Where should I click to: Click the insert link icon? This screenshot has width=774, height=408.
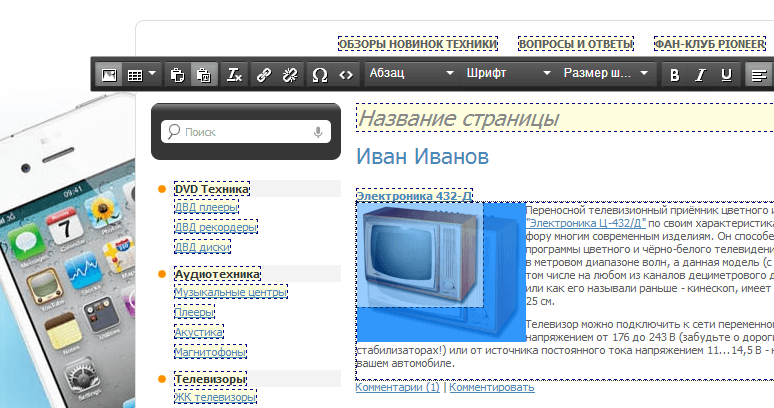(264, 74)
